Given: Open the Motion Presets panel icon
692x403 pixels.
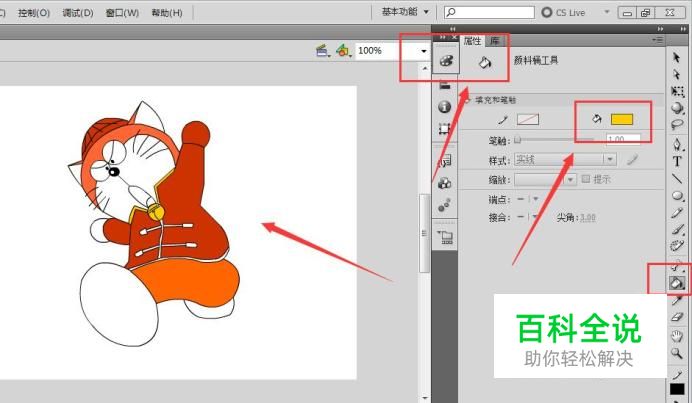Looking at the screenshot, I should (x=445, y=205).
